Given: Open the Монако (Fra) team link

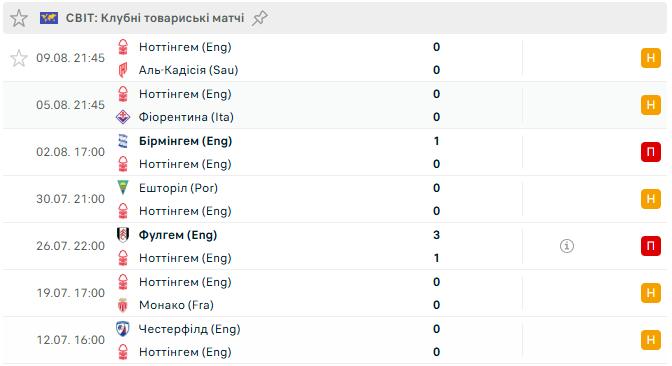Looking at the screenshot, I should point(176,305).
